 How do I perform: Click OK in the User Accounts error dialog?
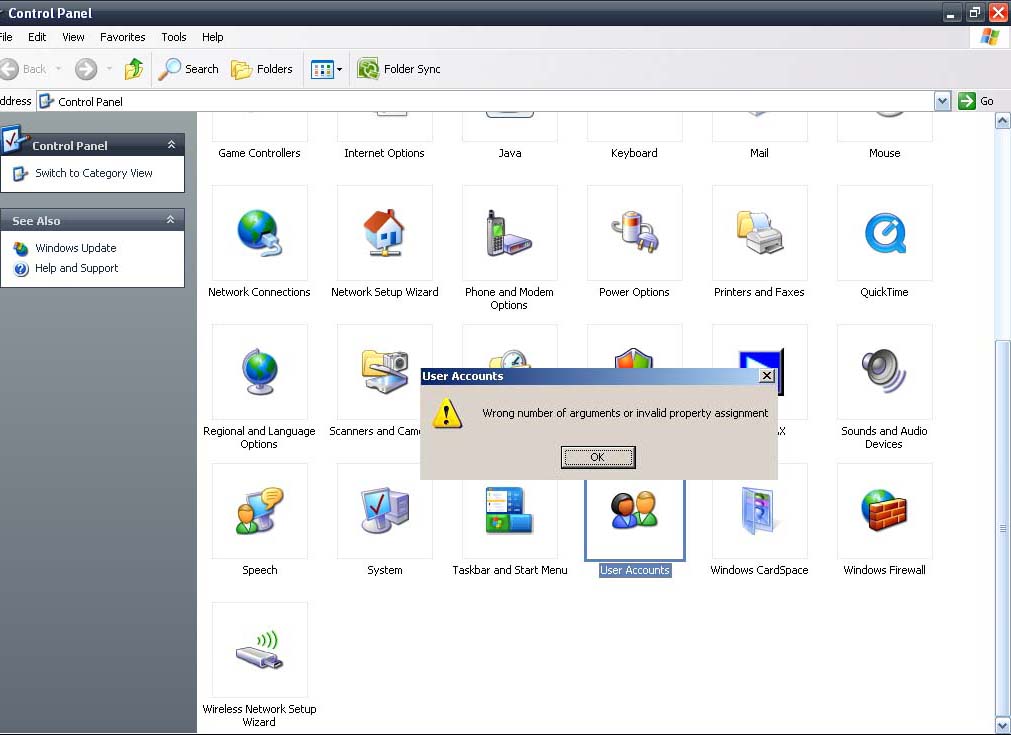598,457
